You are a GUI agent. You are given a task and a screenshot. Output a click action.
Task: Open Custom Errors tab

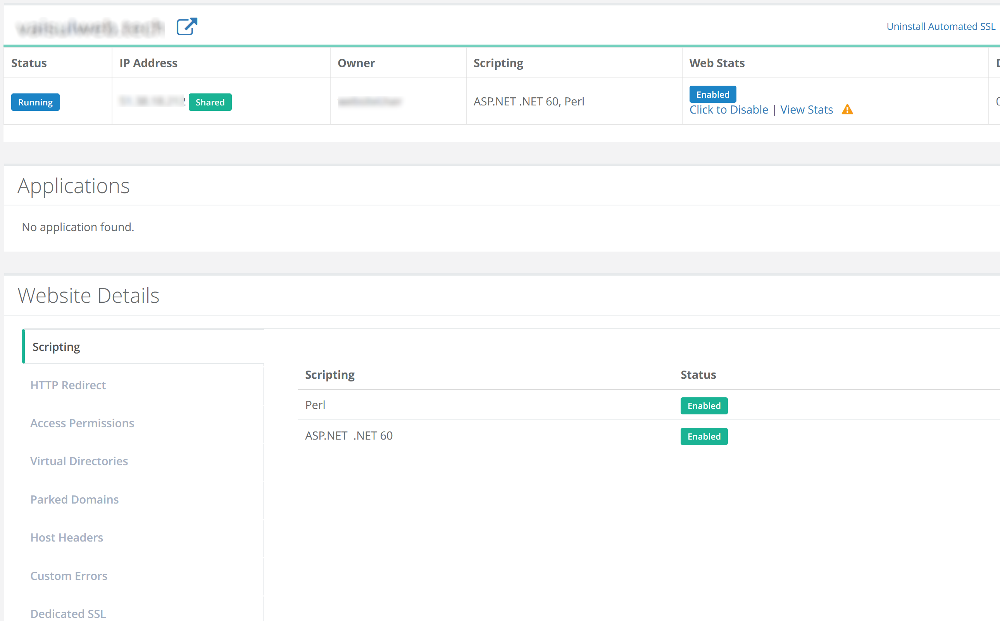pos(69,576)
